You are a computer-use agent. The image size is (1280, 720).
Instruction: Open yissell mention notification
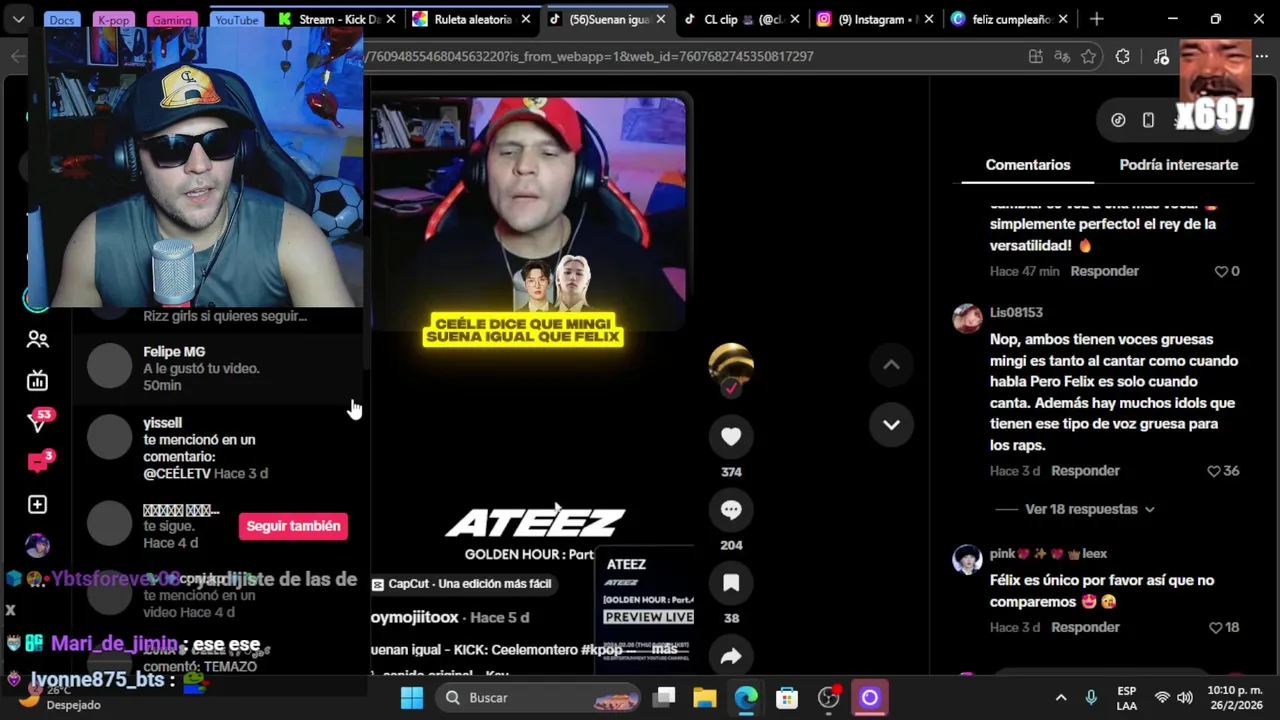pos(222,447)
